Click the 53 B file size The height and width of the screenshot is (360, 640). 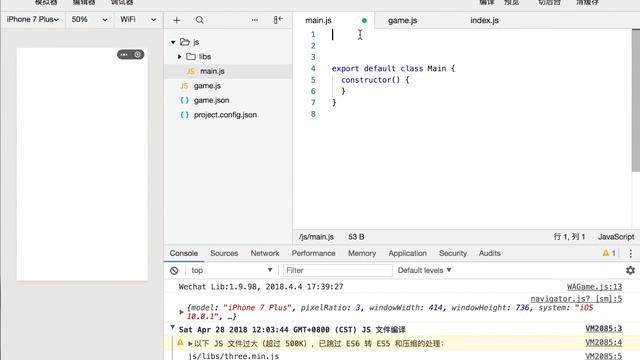pyautogui.click(x=356, y=237)
